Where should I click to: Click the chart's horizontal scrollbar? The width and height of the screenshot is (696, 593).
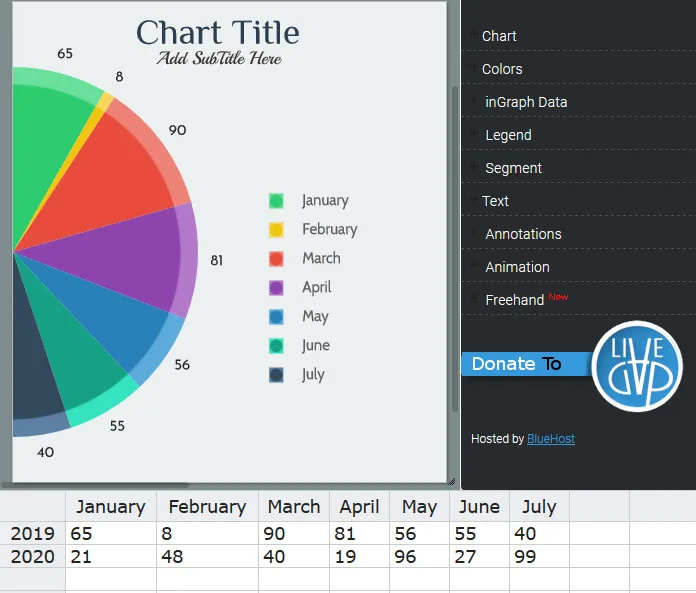point(95,485)
